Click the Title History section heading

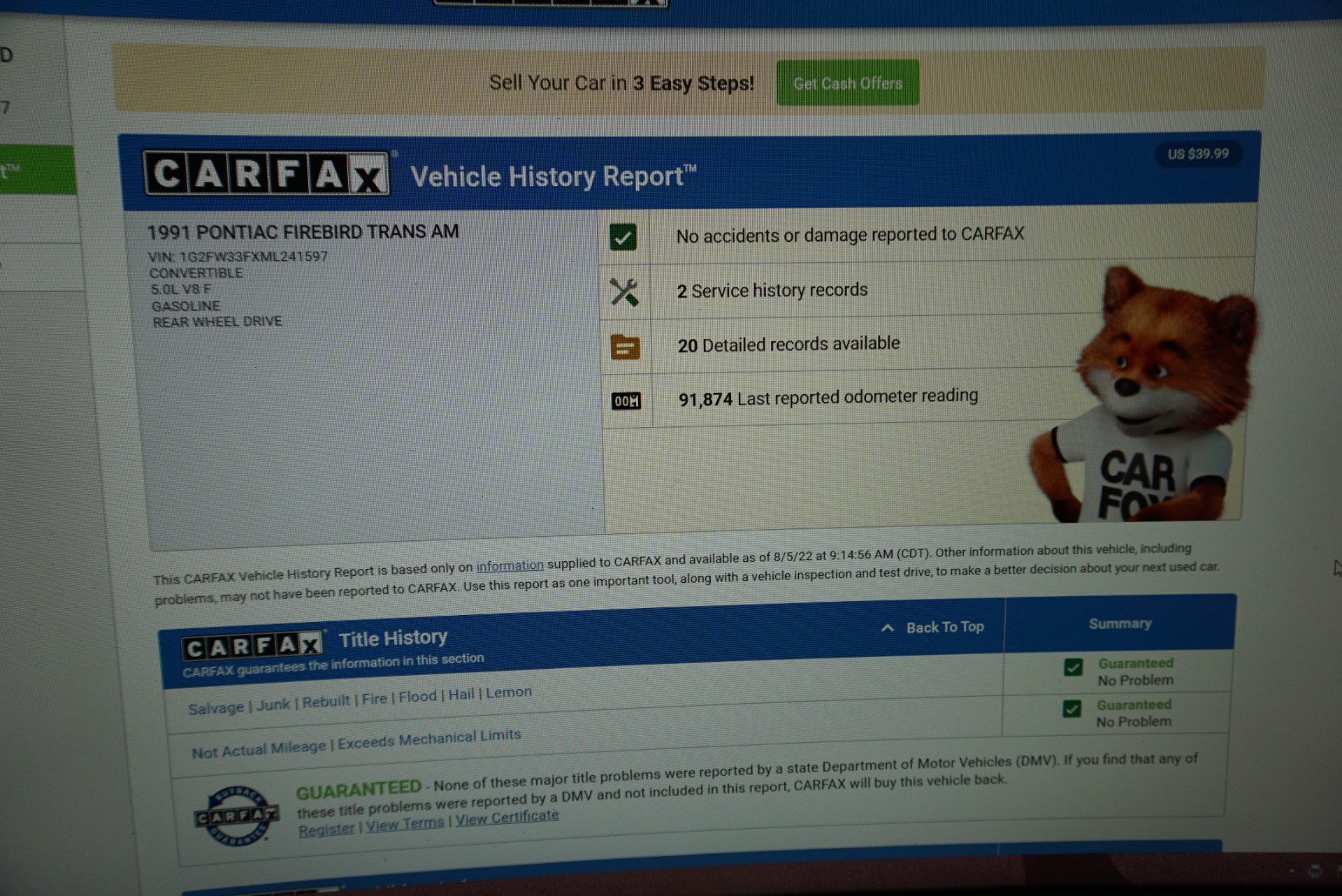[393, 638]
